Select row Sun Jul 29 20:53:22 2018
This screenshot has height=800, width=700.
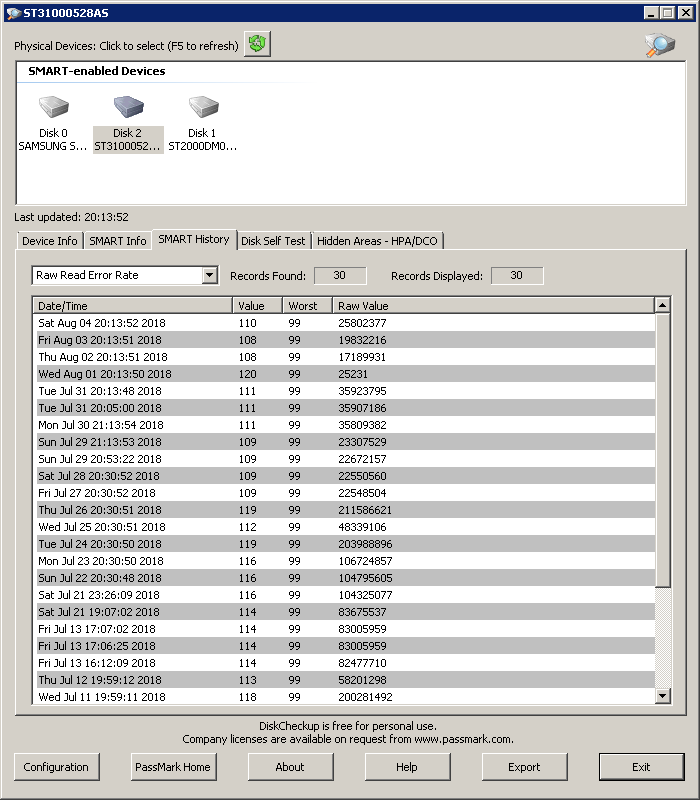pyautogui.click(x=344, y=459)
